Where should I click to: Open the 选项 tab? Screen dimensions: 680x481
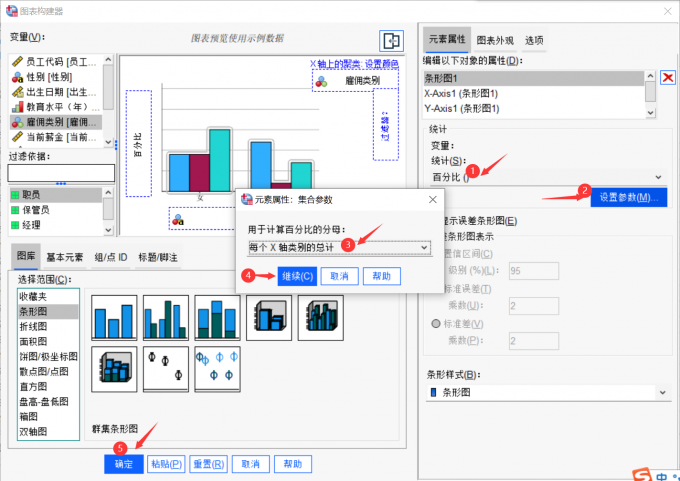(x=534, y=40)
